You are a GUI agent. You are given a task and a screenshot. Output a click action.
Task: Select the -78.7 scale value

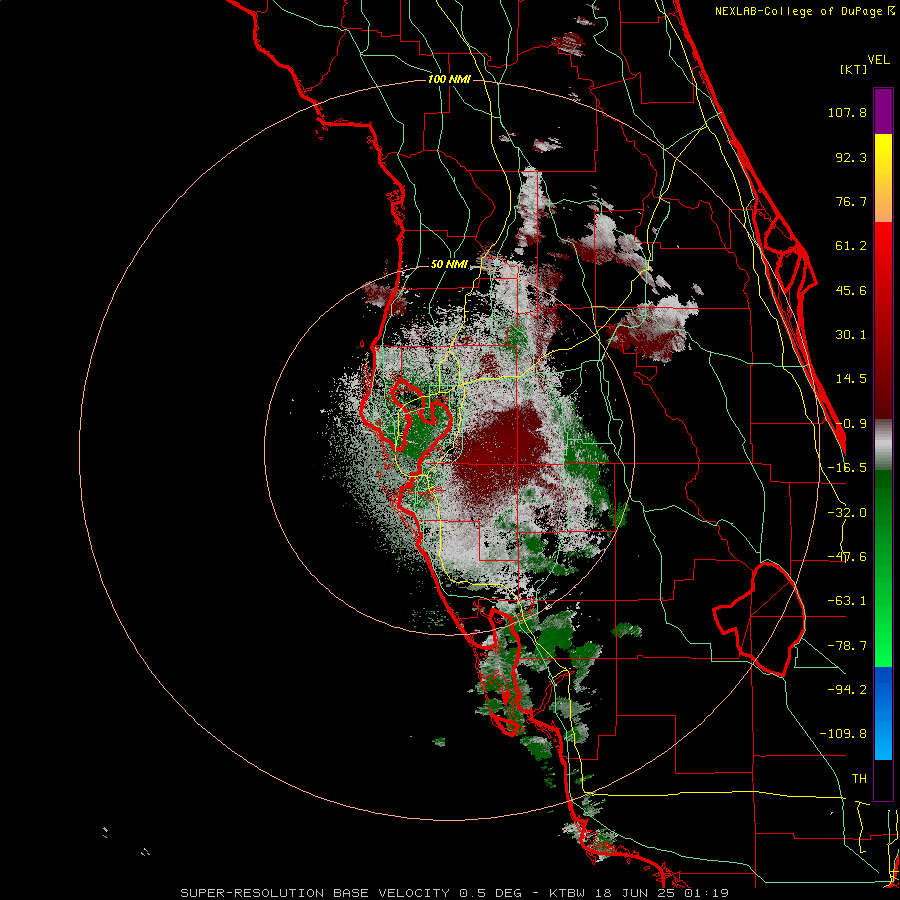tap(847, 646)
